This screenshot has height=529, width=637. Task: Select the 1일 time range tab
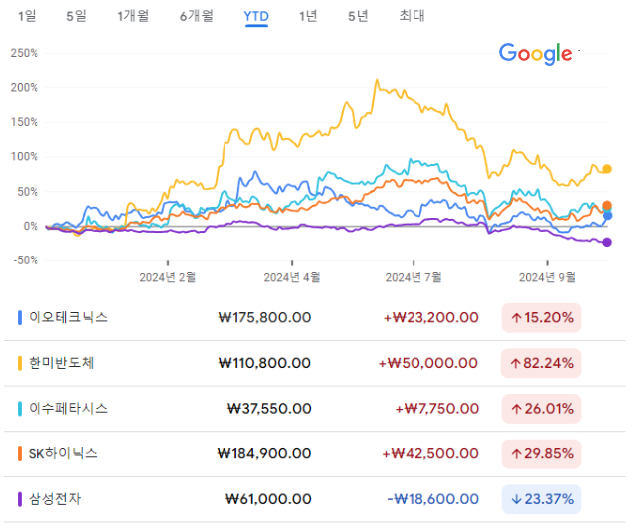coord(27,16)
